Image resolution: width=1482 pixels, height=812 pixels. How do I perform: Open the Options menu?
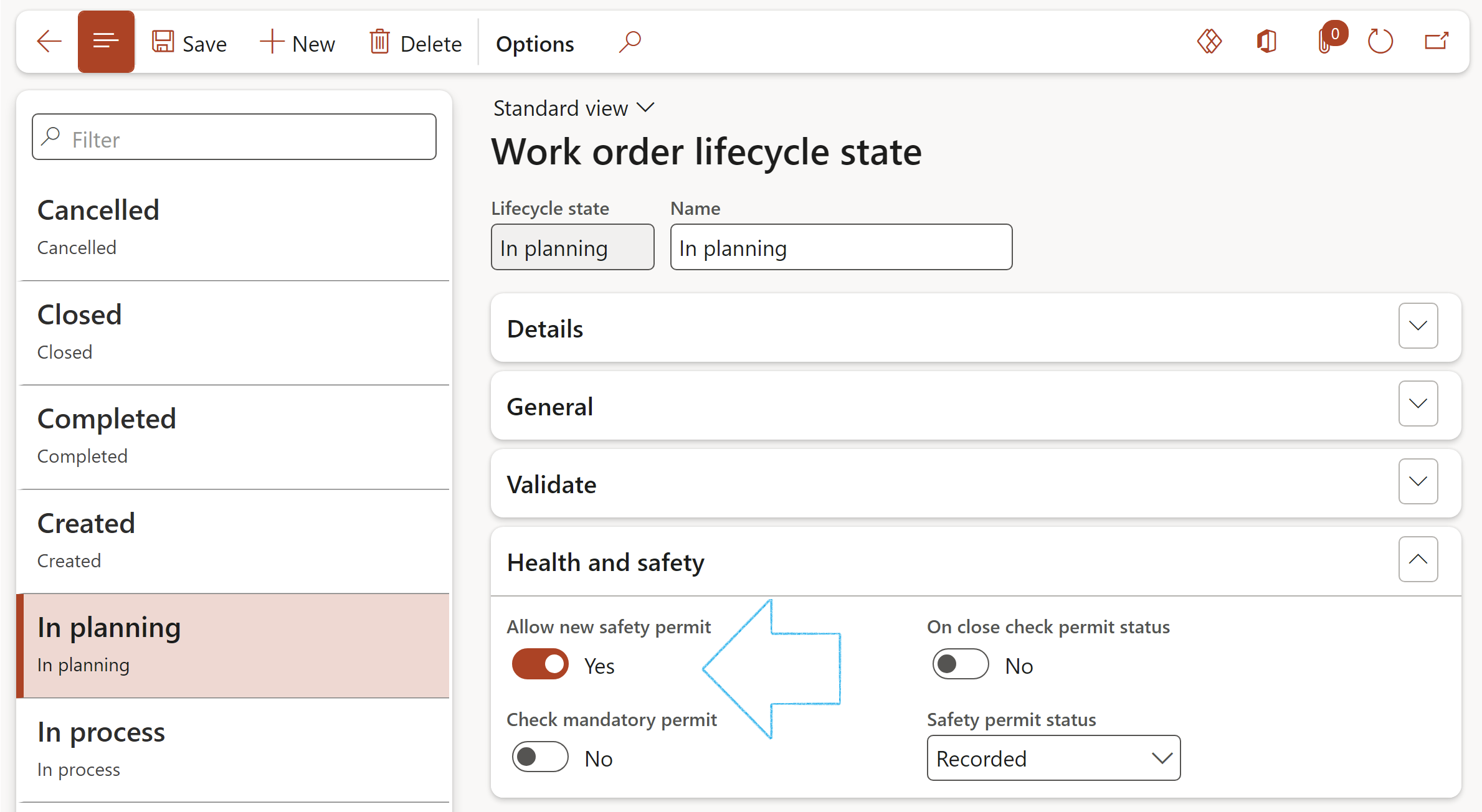[534, 44]
